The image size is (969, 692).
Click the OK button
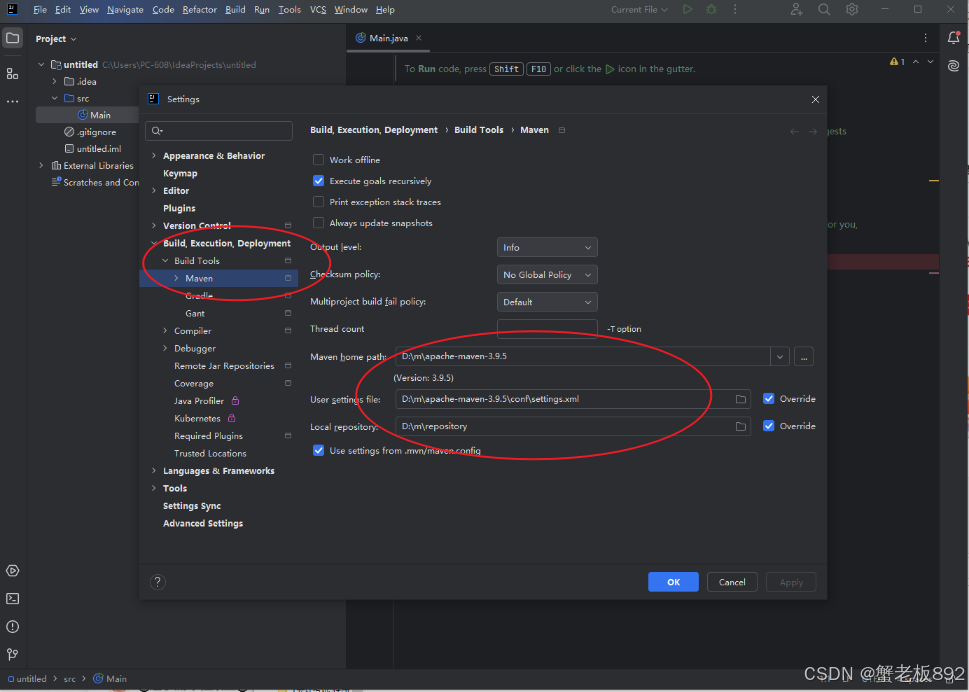click(674, 582)
